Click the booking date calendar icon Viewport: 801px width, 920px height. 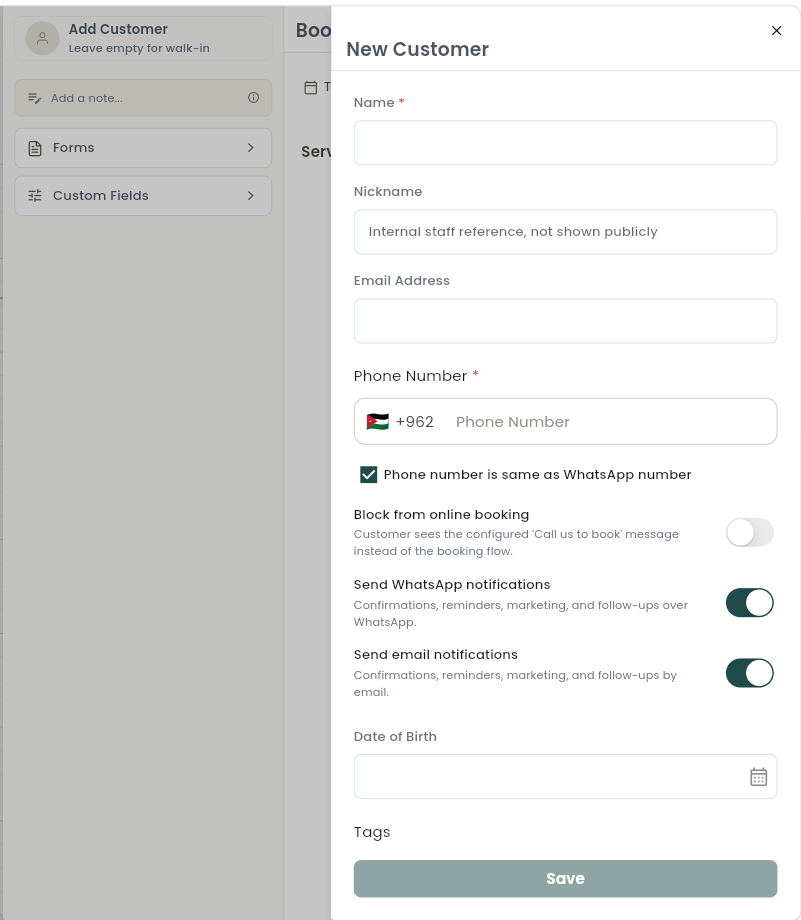pos(310,87)
